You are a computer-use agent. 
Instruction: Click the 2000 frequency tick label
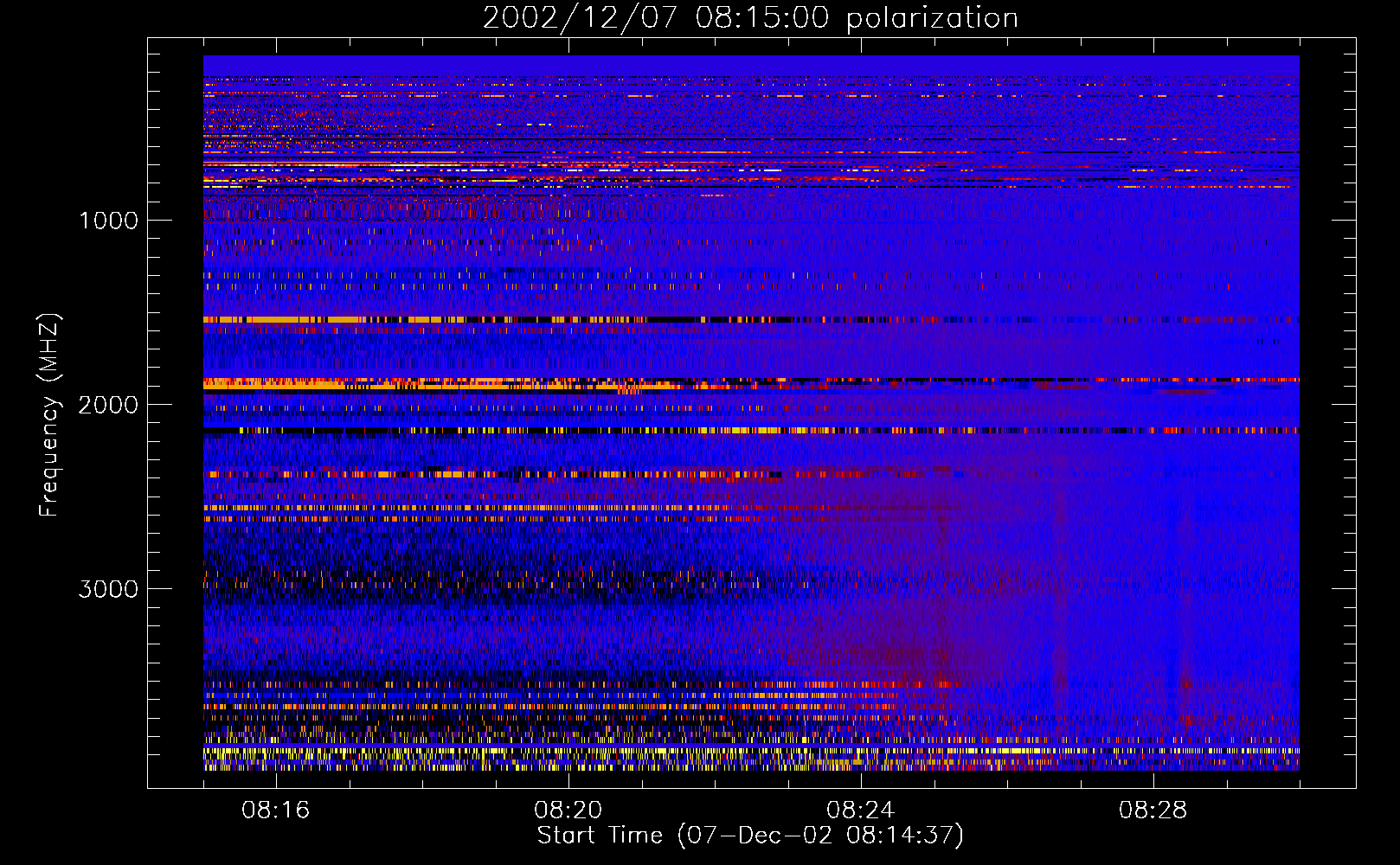click(x=108, y=405)
